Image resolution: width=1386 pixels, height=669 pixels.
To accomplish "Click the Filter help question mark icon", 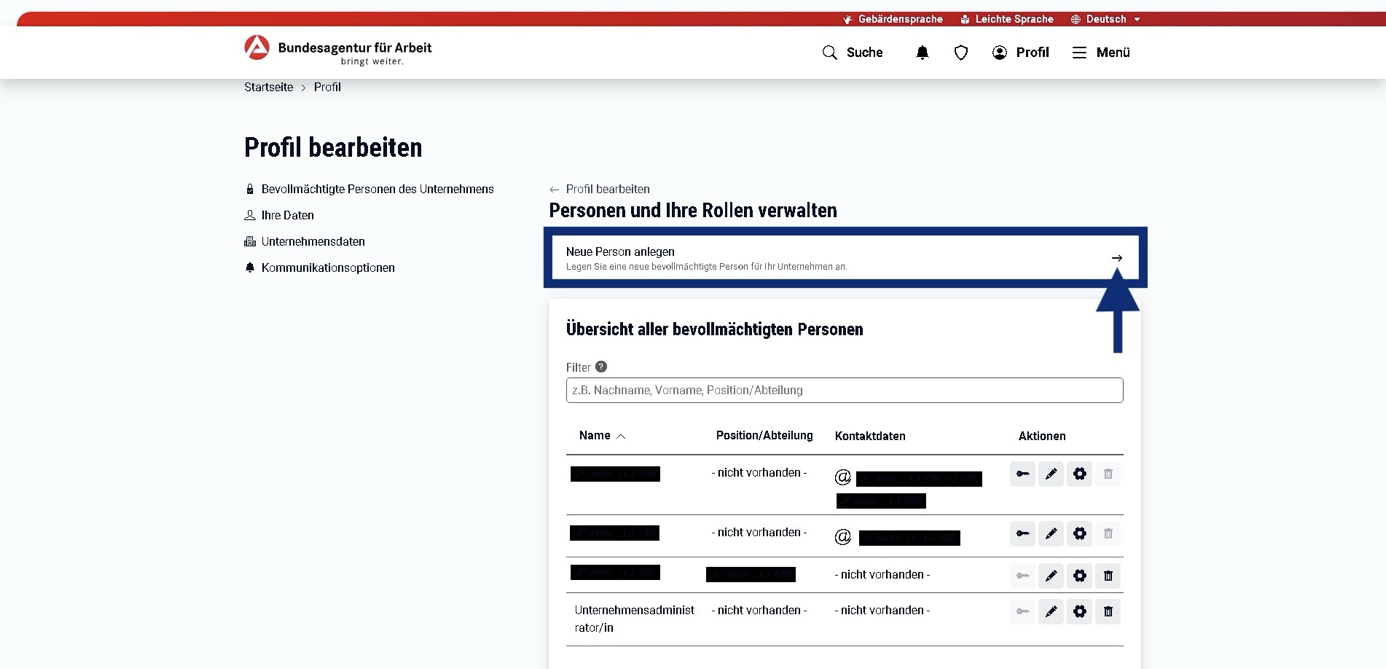I will 601,367.
